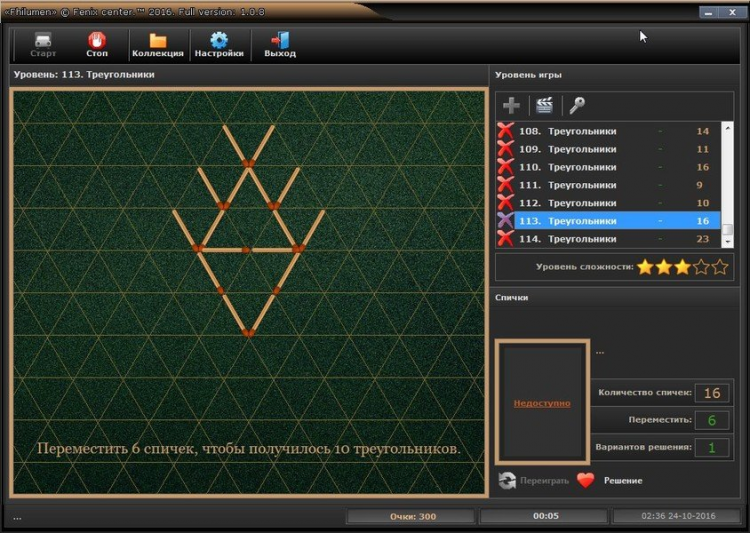Click the clapperboard icon in level panel
The width and height of the screenshot is (750, 533).
(544, 105)
